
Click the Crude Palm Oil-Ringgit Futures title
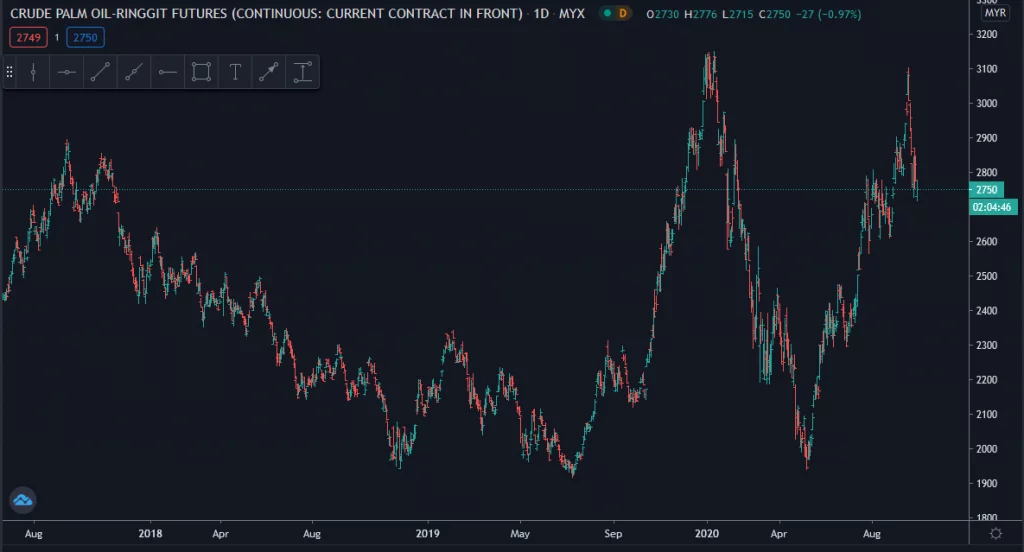coord(266,14)
